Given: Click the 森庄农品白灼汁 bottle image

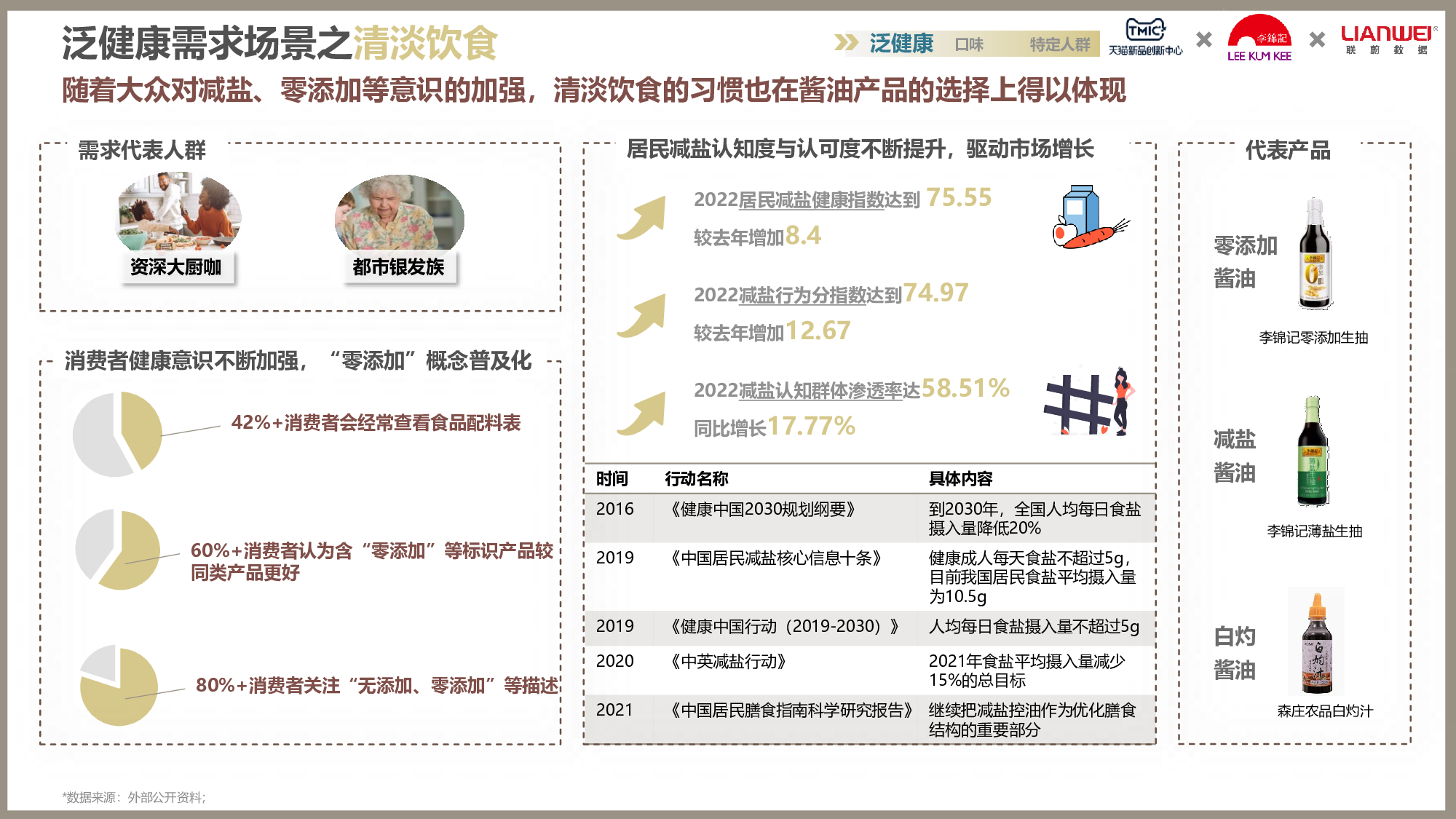Looking at the screenshot, I should (x=1317, y=643).
